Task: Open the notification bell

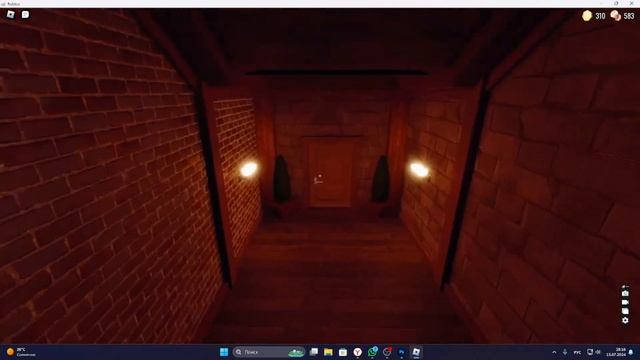Action: coord(631,352)
